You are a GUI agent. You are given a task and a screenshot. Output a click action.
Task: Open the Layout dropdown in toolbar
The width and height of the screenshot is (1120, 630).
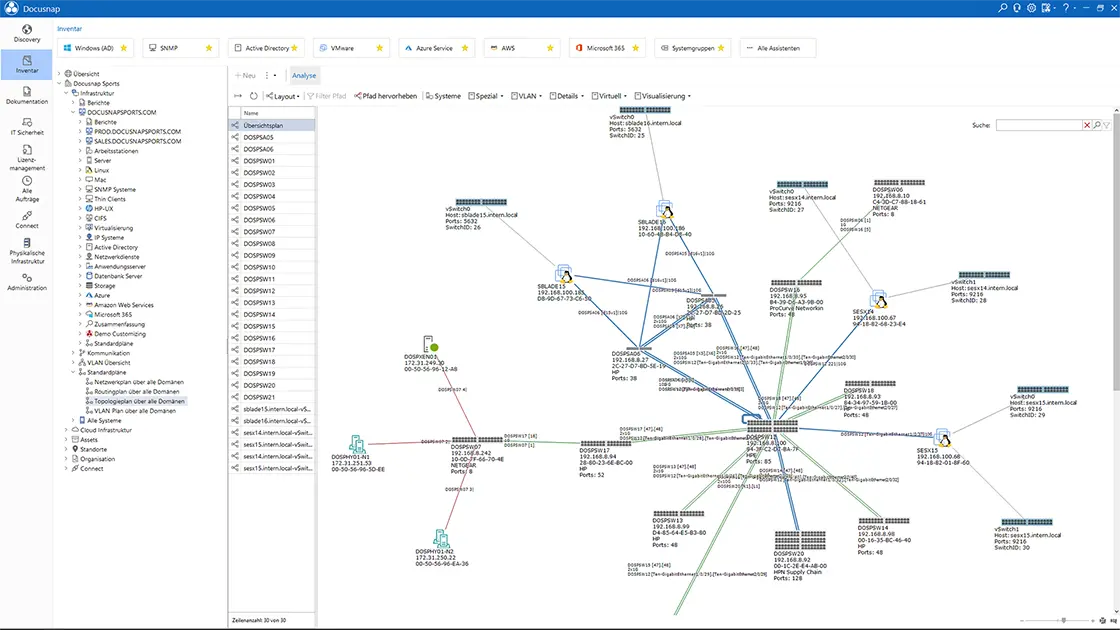pyautogui.click(x=283, y=96)
